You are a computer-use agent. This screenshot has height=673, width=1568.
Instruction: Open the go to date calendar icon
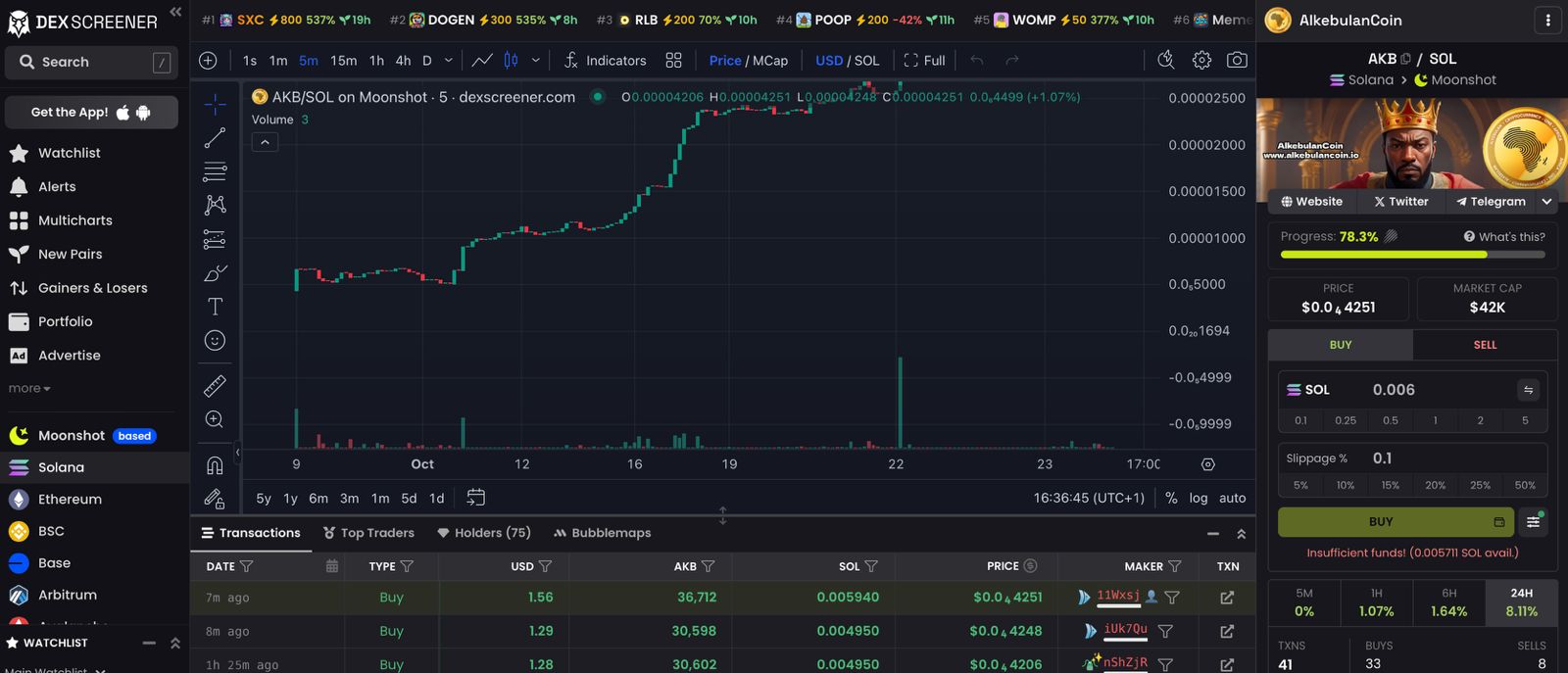tap(476, 498)
